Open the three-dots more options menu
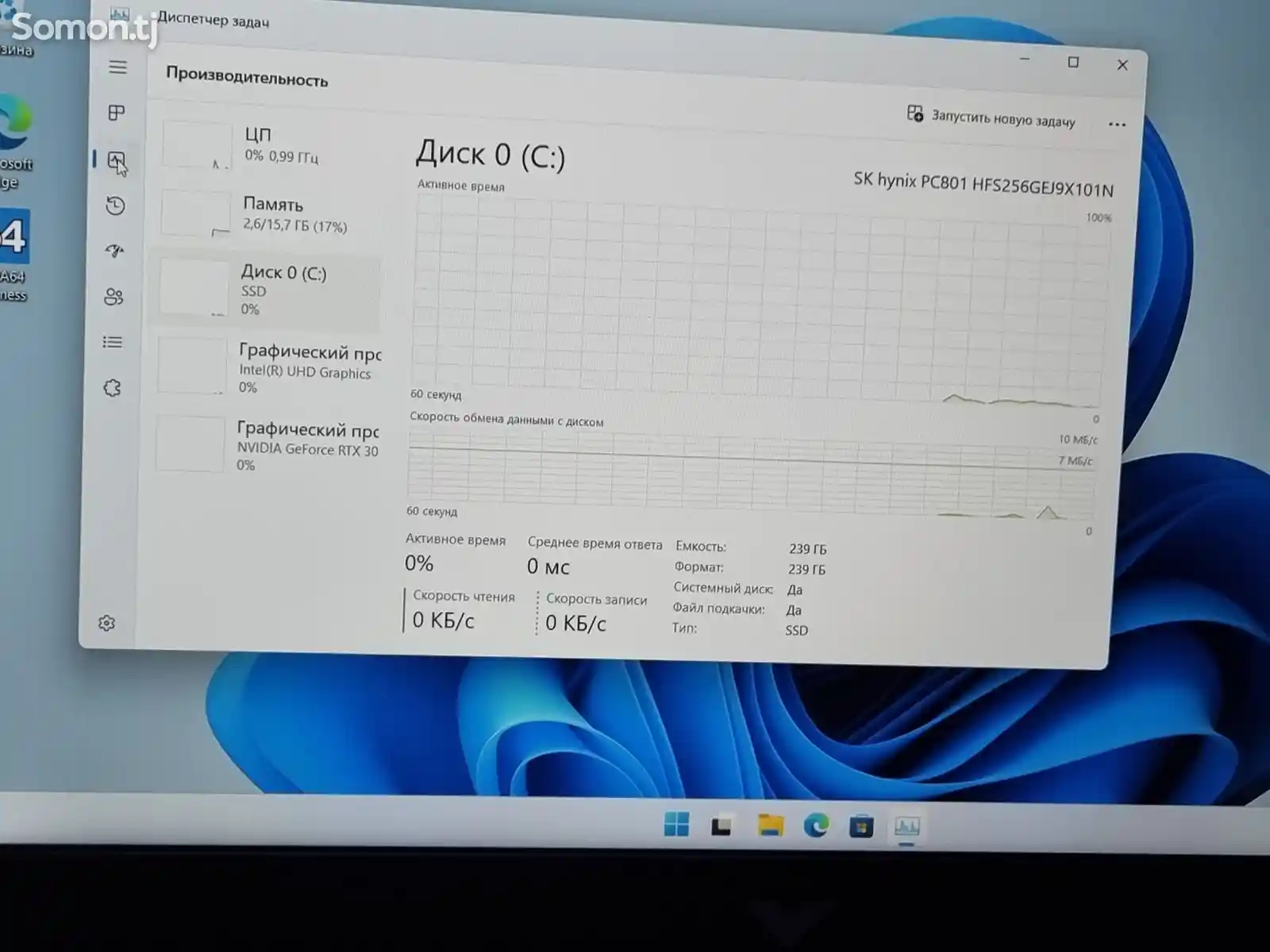 pyautogui.click(x=1117, y=125)
